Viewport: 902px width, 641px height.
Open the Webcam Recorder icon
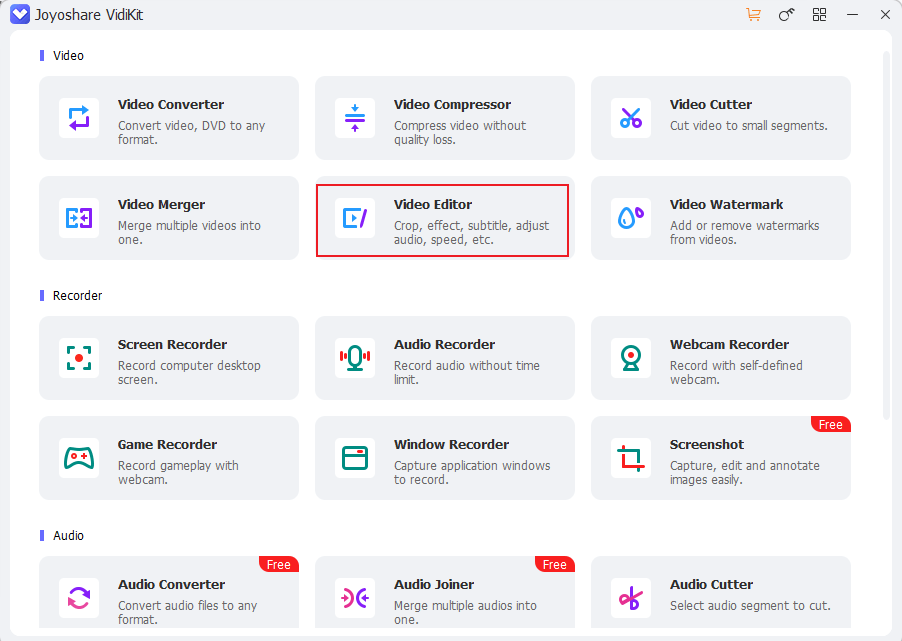(x=631, y=358)
